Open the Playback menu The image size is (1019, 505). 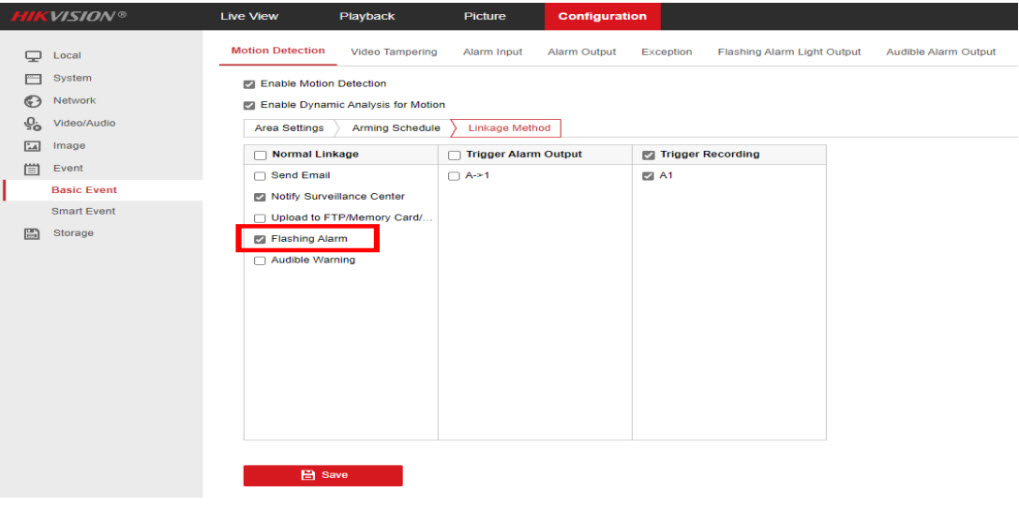coord(367,16)
